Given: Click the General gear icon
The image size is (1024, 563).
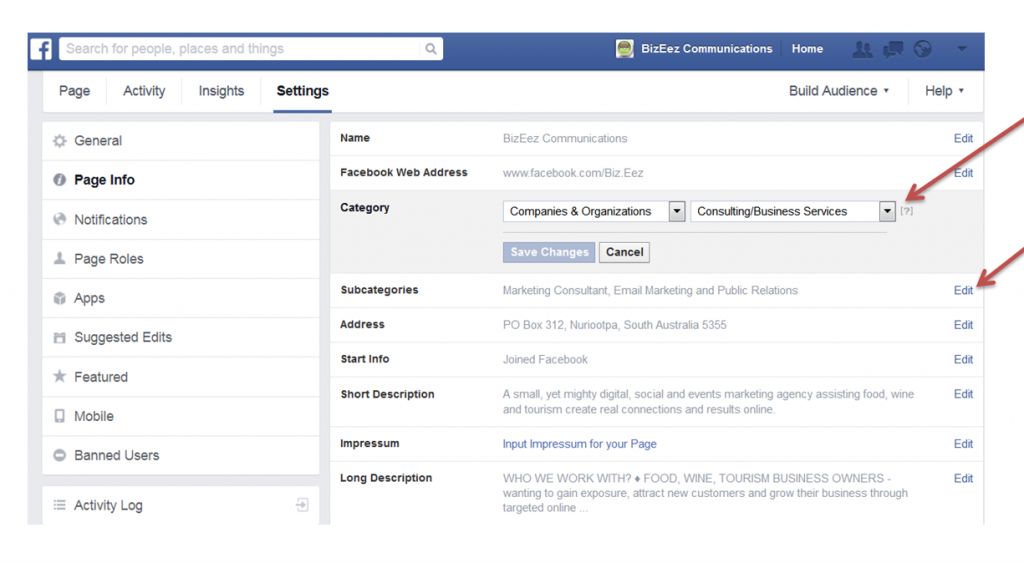Looking at the screenshot, I should (x=59, y=140).
